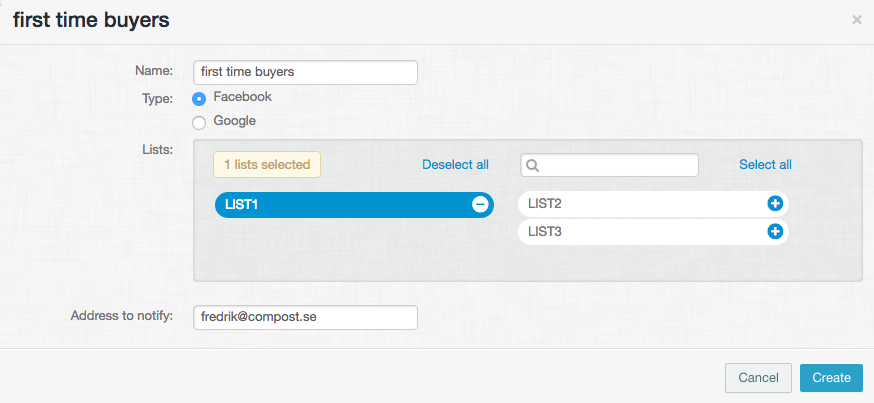Close the dialog with the X icon
874x403 pixels.
click(x=857, y=20)
